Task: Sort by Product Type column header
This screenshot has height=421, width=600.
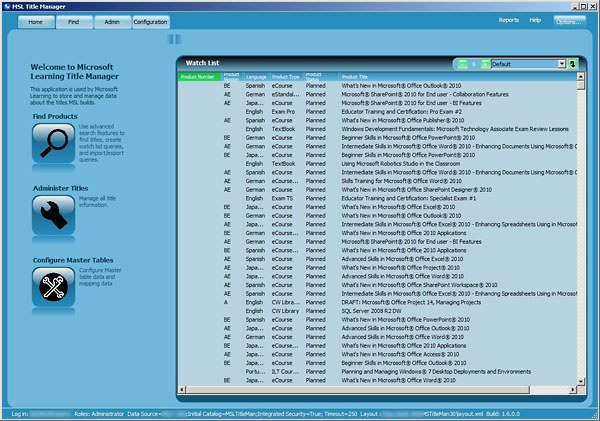Action: 286,77
